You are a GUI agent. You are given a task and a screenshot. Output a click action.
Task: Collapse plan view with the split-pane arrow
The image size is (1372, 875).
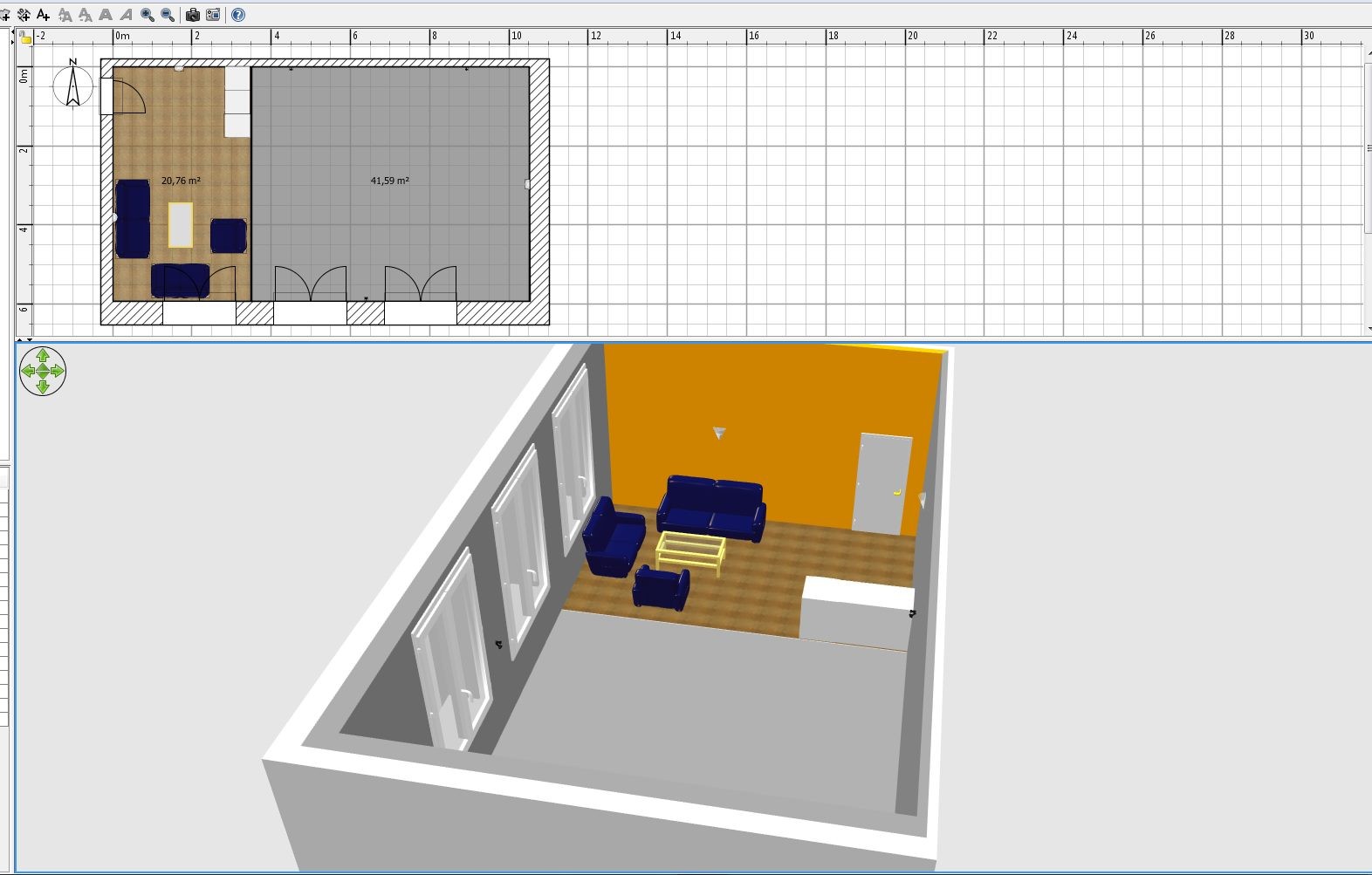point(20,339)
